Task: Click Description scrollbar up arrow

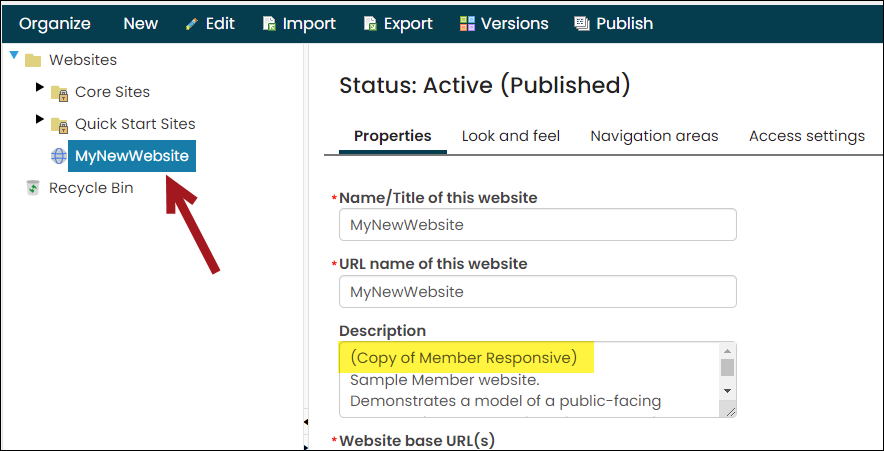Action: 728,350
